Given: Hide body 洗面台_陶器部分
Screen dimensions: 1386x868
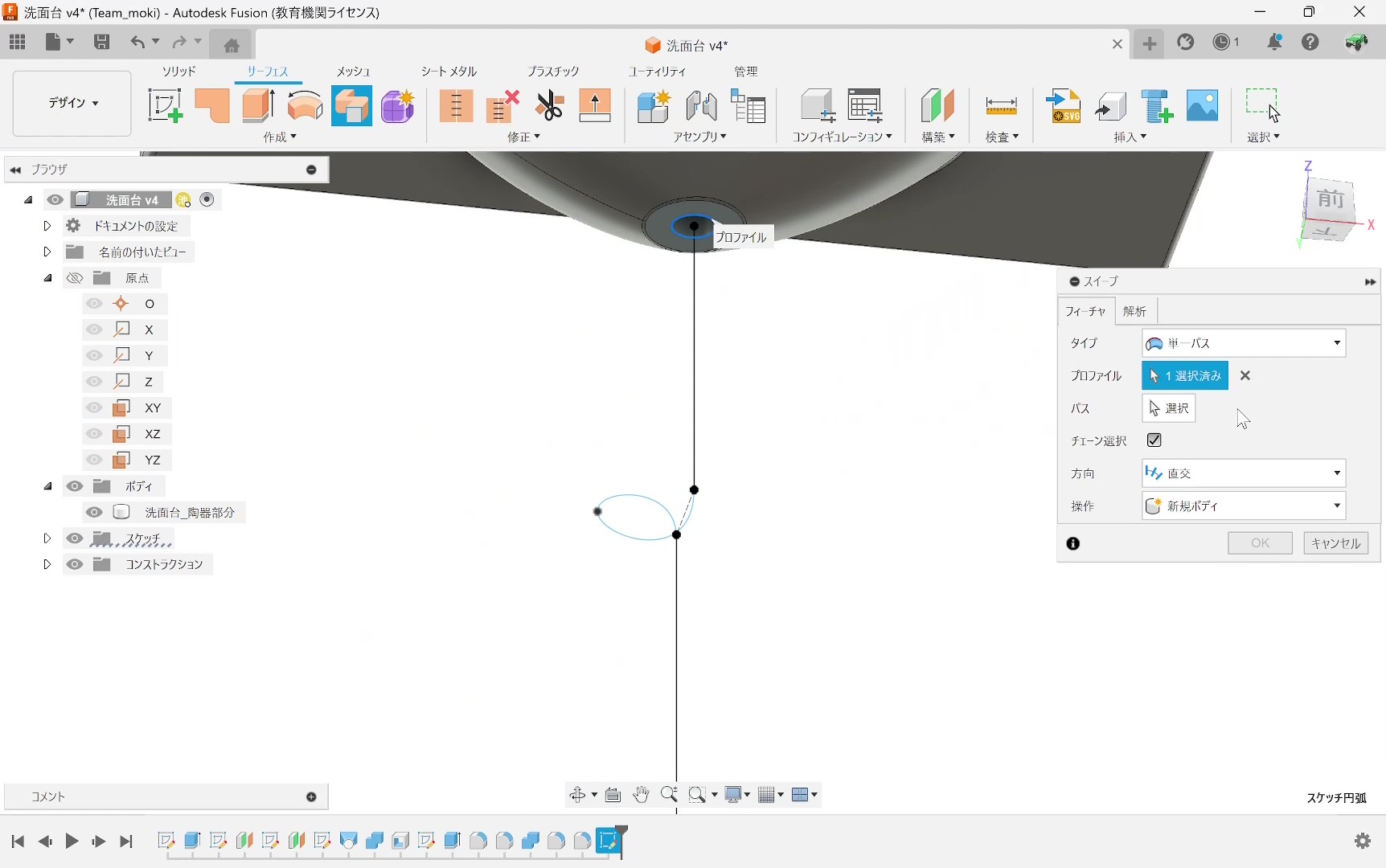Looking at the screenshot, I should pos(94,513).
